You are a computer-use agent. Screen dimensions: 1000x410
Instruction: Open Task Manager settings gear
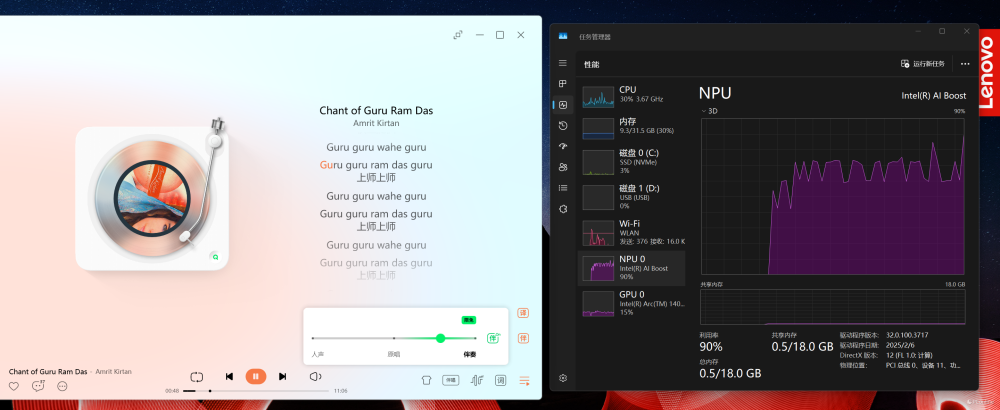coord(562,377)
